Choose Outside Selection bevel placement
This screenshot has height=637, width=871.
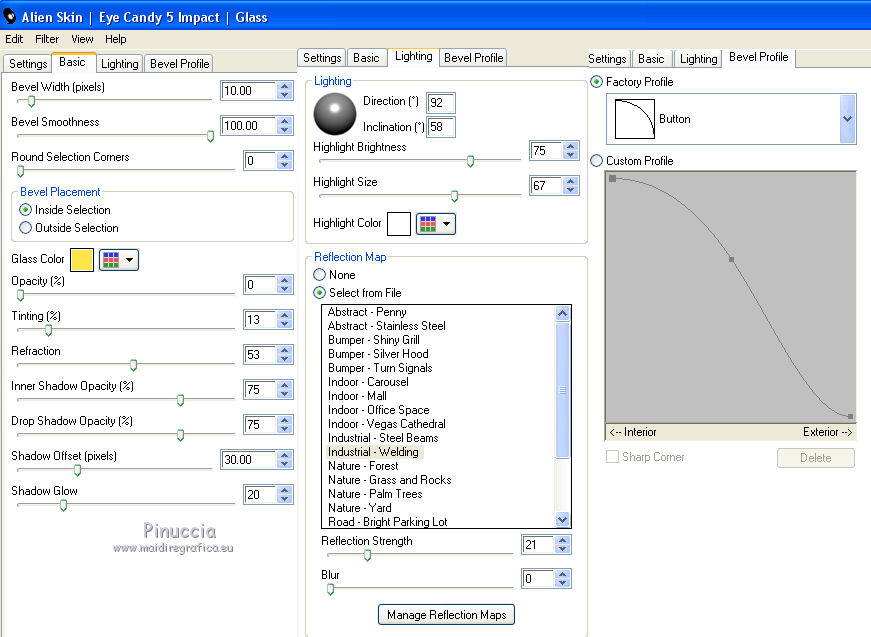(26, 228)
